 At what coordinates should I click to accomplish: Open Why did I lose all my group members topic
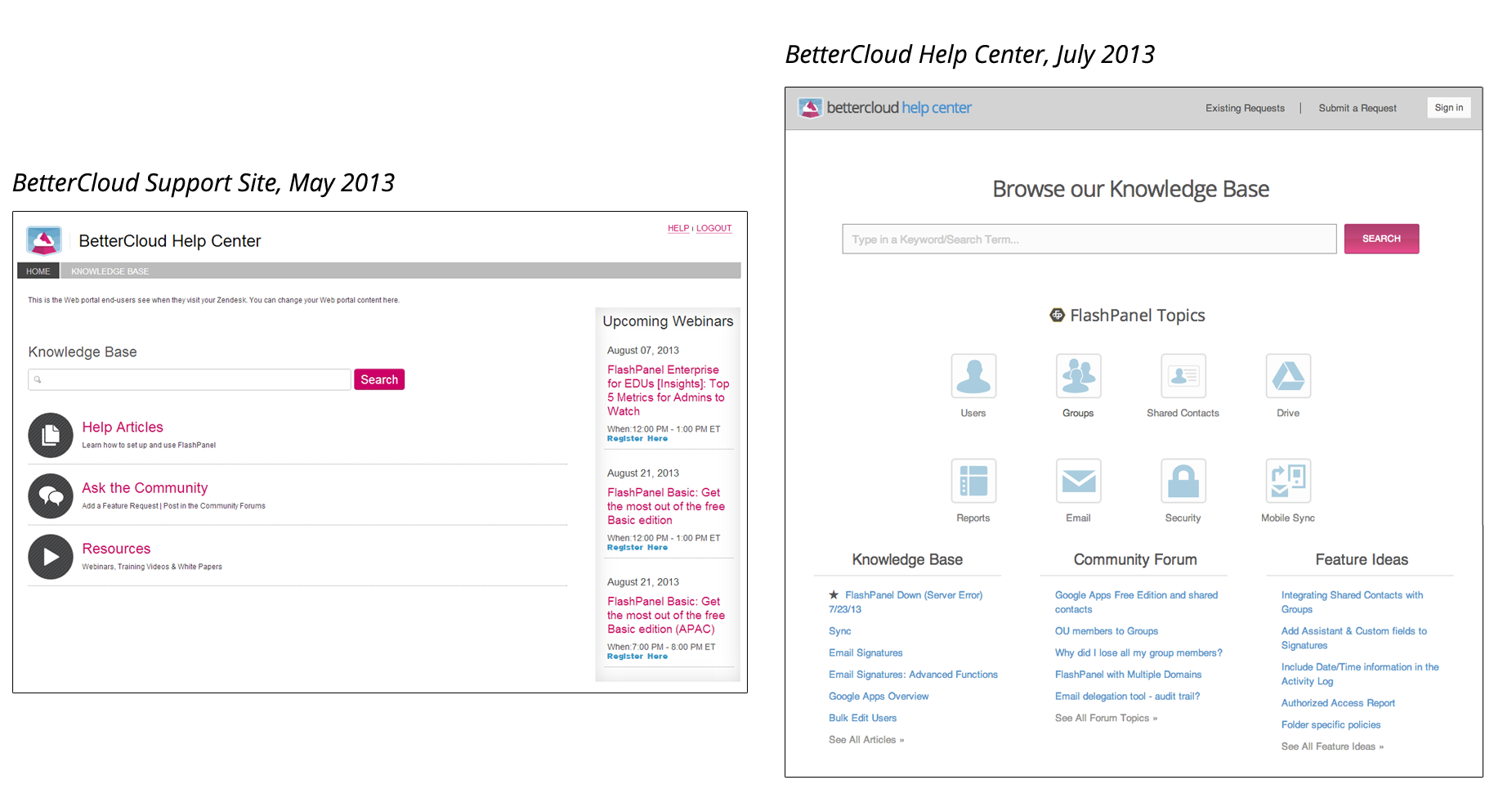tap(1138, 652)
